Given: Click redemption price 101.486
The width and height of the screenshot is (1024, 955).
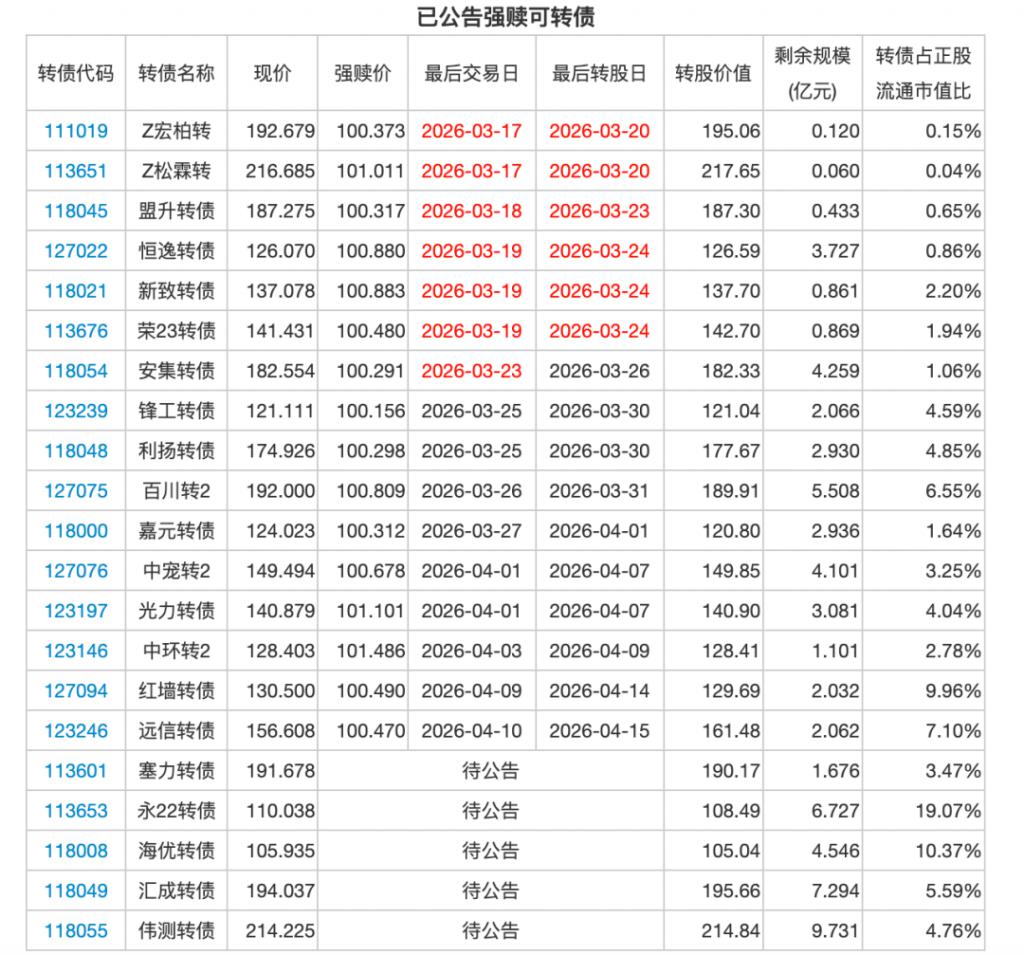Looking at the screenshot, I should 371,651.
